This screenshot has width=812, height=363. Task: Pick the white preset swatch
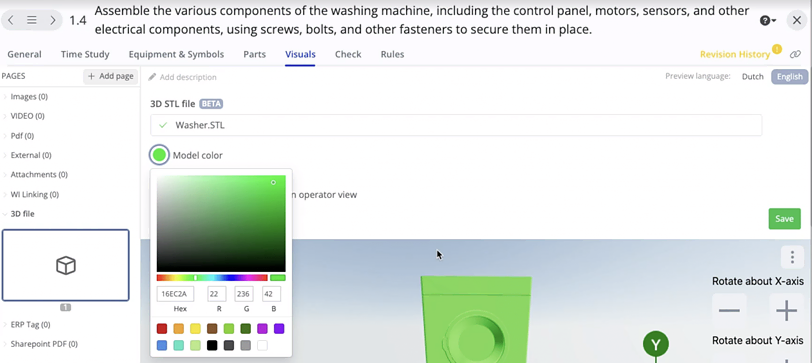pos(263,345)
